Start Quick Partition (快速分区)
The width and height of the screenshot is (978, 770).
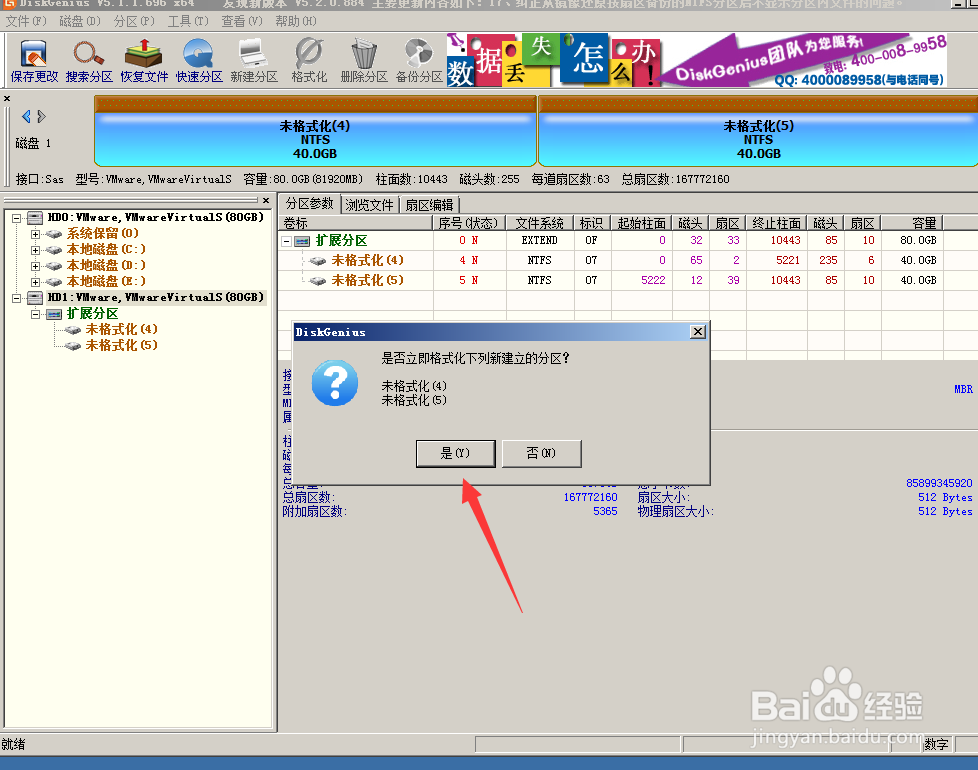[199, 60]
